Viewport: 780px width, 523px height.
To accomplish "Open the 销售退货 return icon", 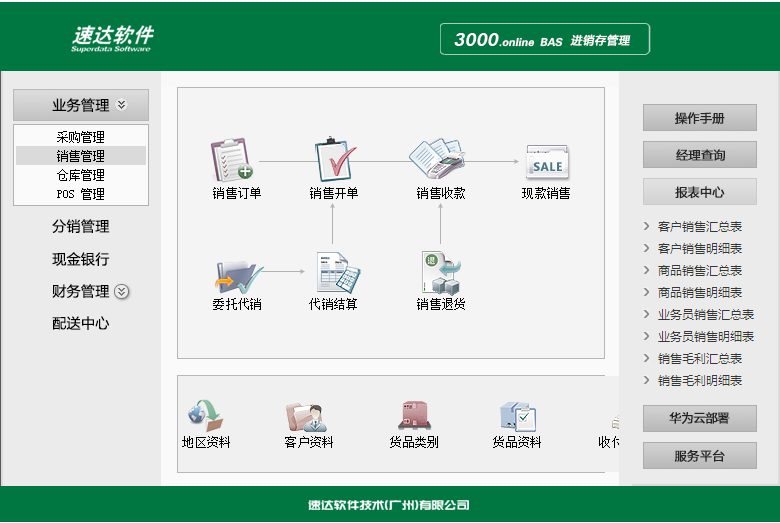I will [x=442, y=273].
